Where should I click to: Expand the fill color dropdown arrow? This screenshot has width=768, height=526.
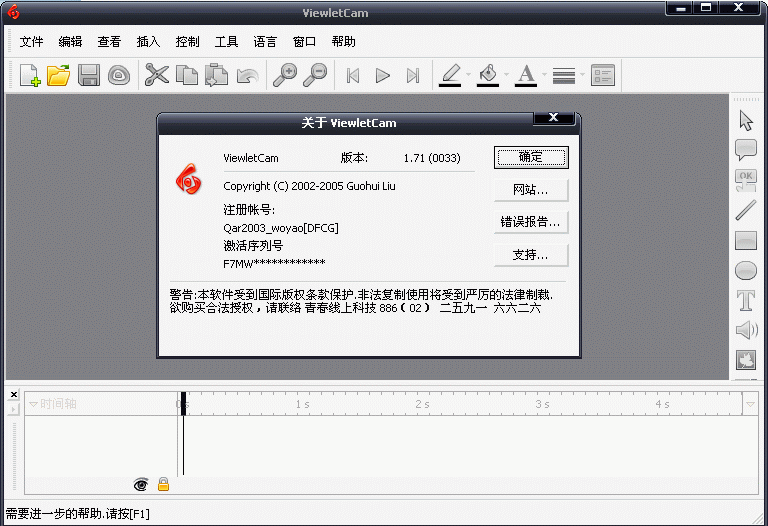[506, 74]
